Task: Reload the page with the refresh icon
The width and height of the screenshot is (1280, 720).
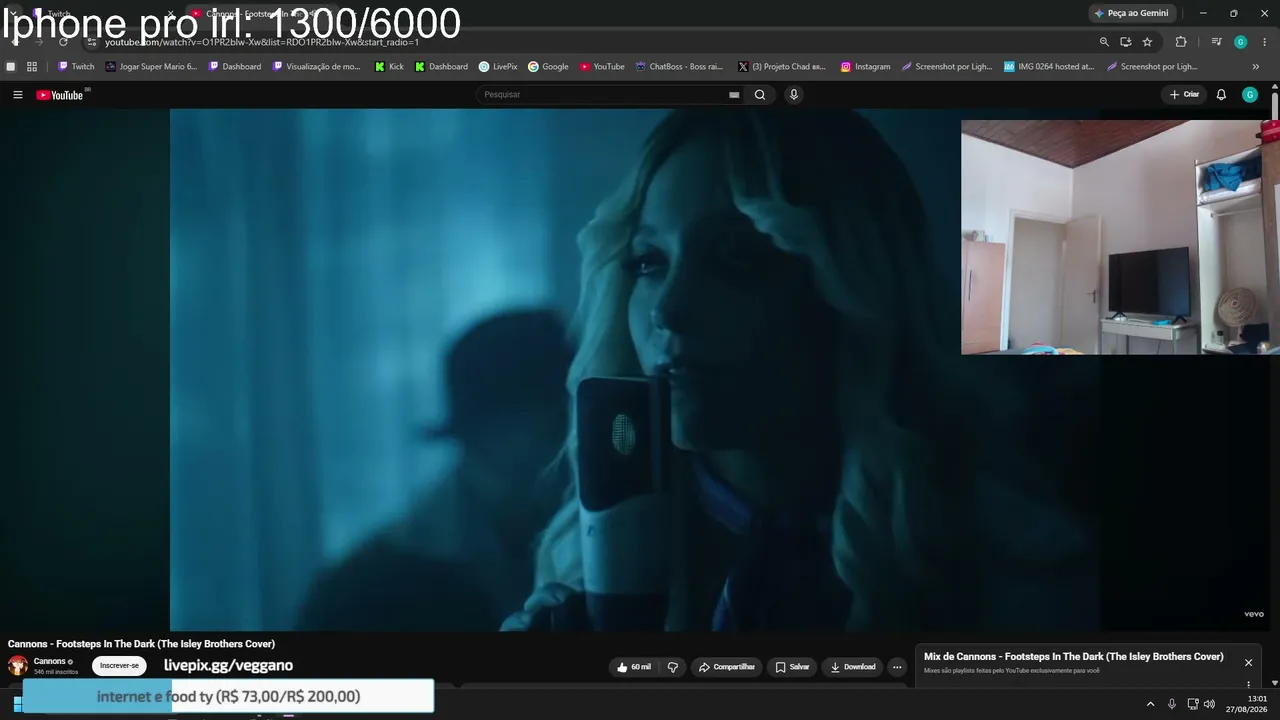Action: pos(63,42)
